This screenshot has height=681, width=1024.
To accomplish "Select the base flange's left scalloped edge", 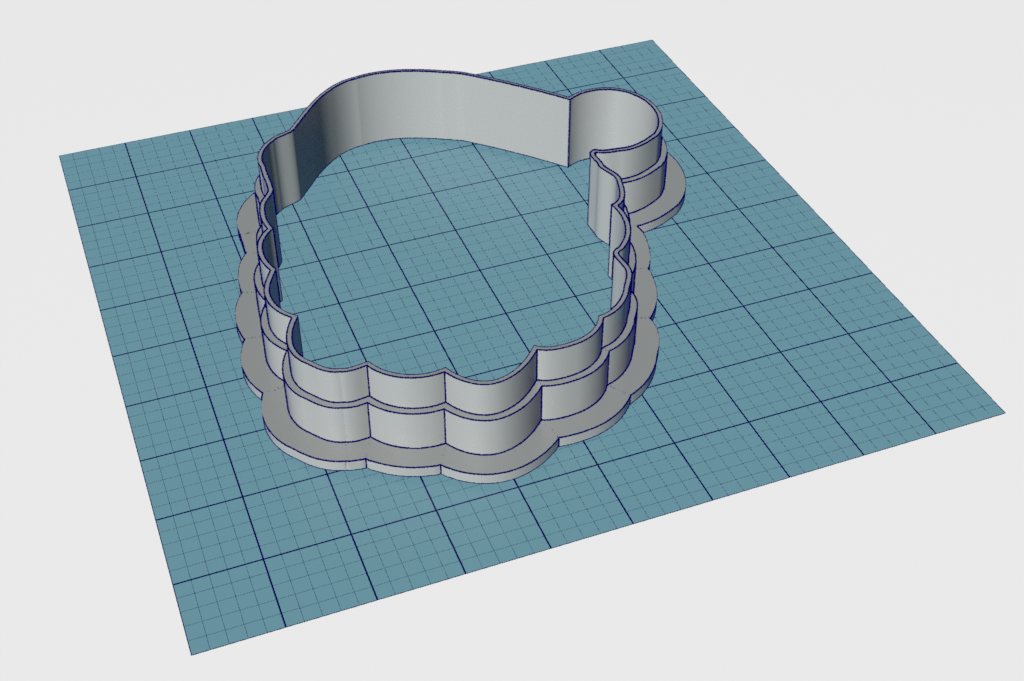I will click(247, 307).
